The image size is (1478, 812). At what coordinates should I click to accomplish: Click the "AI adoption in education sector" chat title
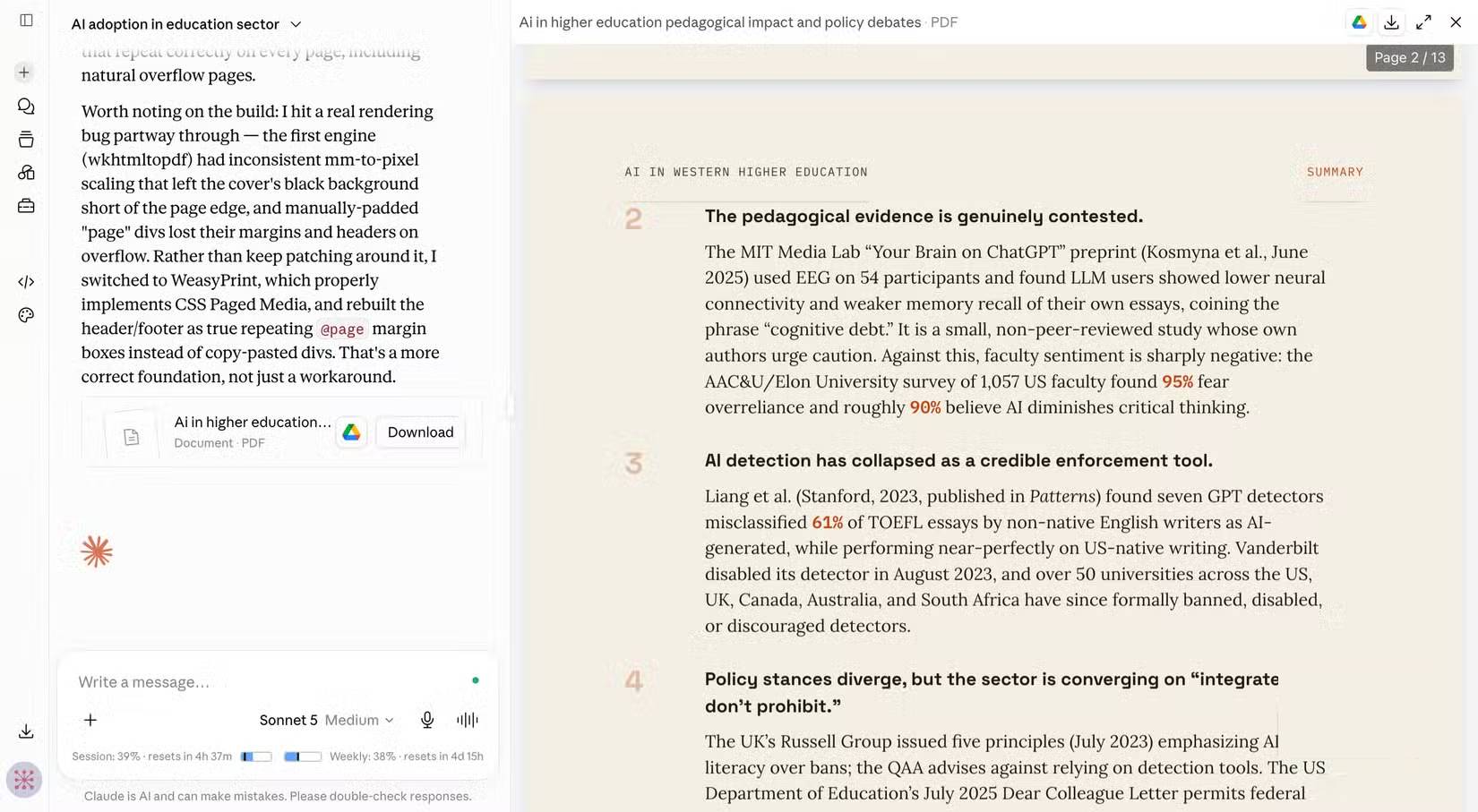pyautogui.click(x=176, y=24)
